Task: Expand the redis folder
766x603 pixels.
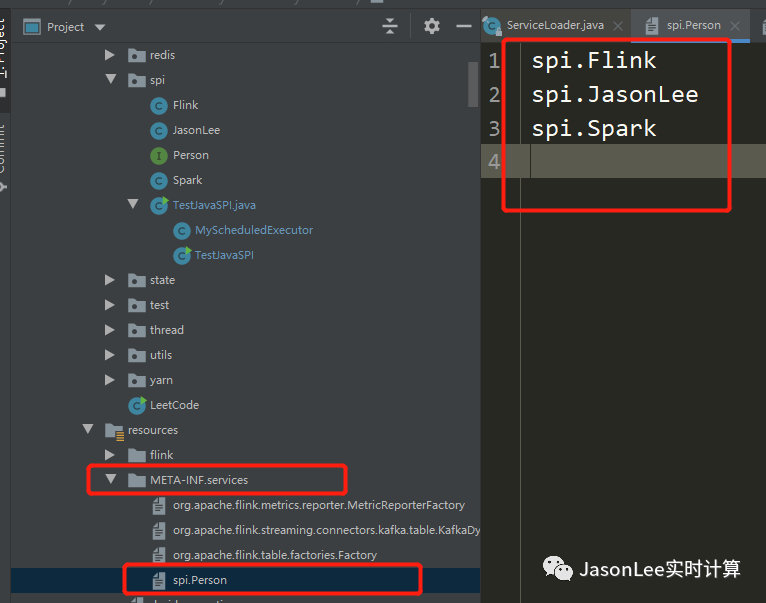Action: [x=110, y=55]
